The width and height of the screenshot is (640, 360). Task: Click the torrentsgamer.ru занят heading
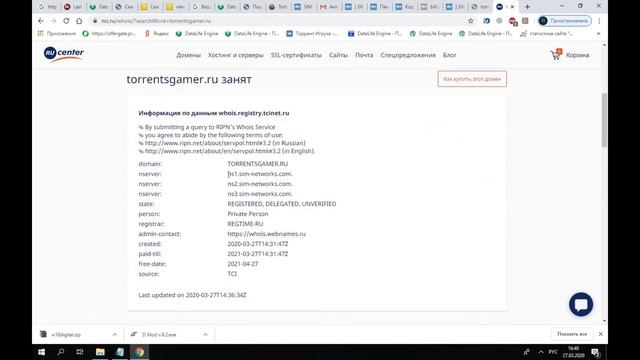click(x=189, y=79)
